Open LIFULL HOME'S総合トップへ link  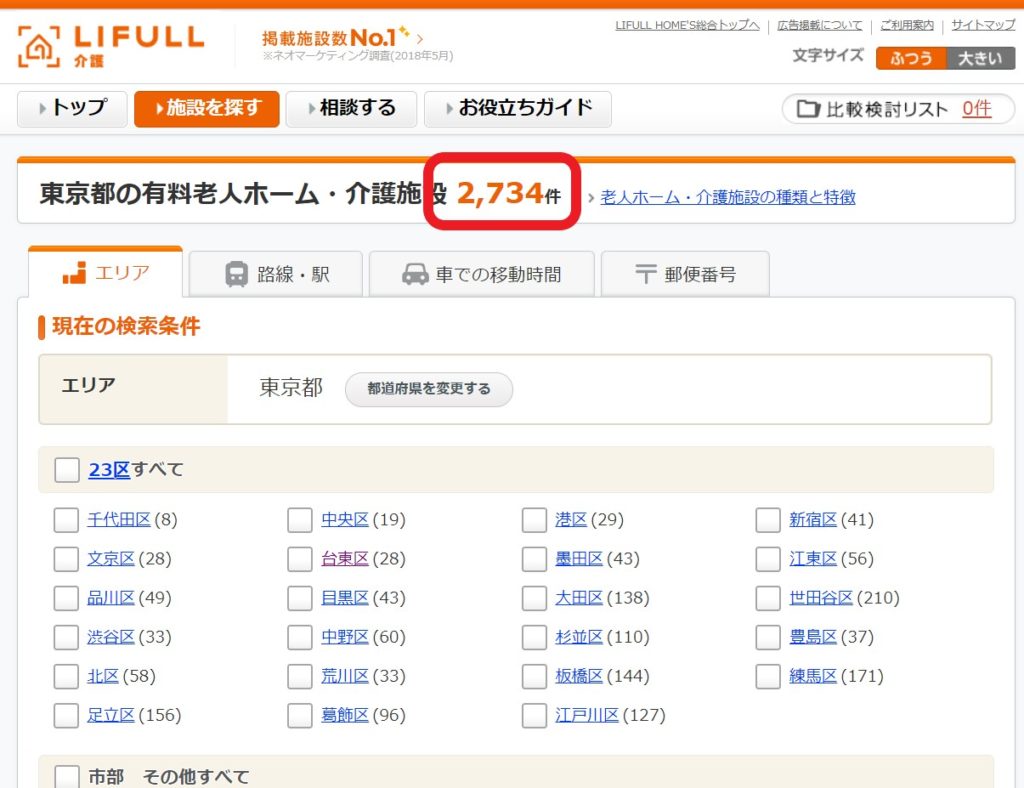pyautogui.click(x=687, y=25)
